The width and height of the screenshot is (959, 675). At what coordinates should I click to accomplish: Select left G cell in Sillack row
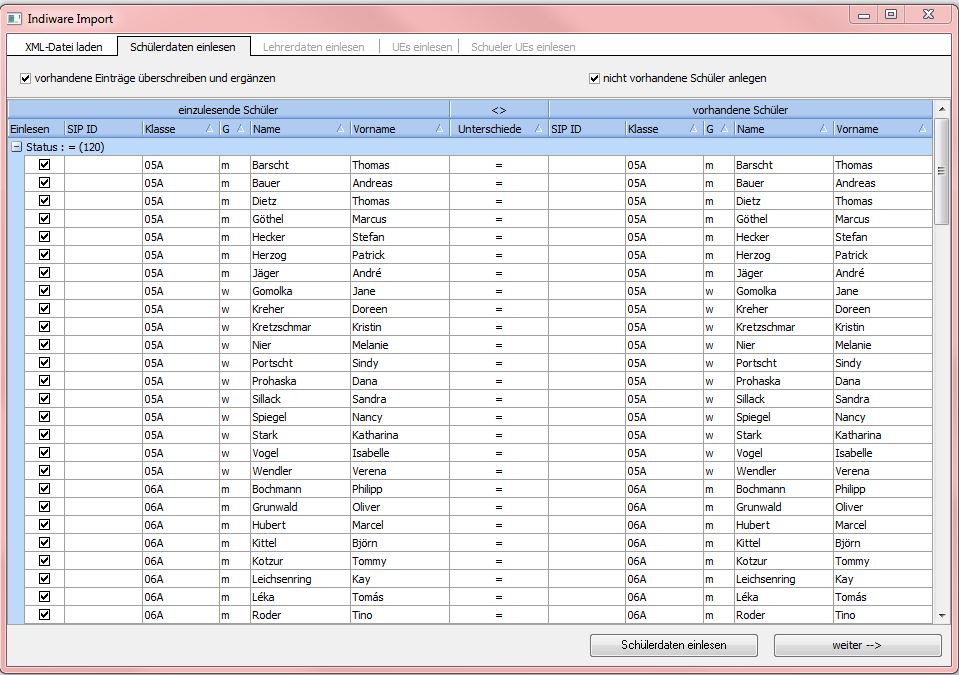click(x=235, y=399)
